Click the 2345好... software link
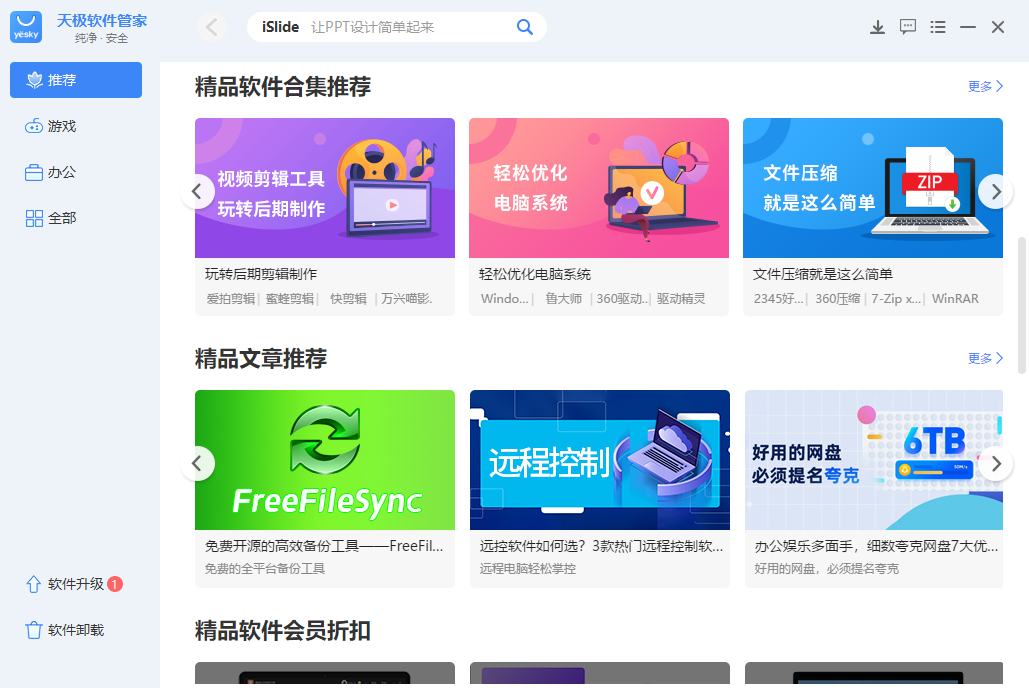The height and width of the screenshot is (688, 1029). click(778, 299)
